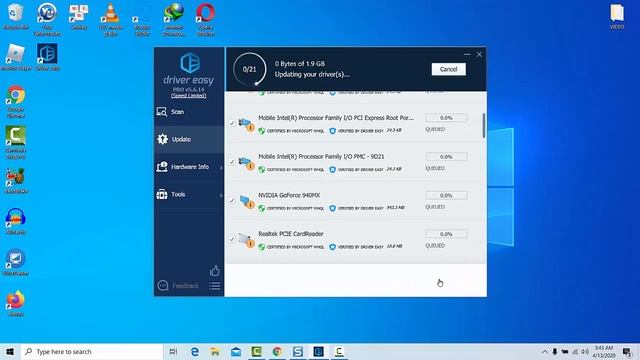Open the Mail app from the taskbar

point(236,351)
